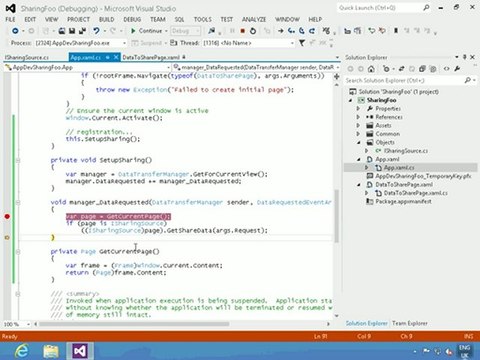This screenshot has width=480, height=360.
Task: Select AppDevSharingFoo_TemporaryKey.pfx file
Action: [423, 176]
